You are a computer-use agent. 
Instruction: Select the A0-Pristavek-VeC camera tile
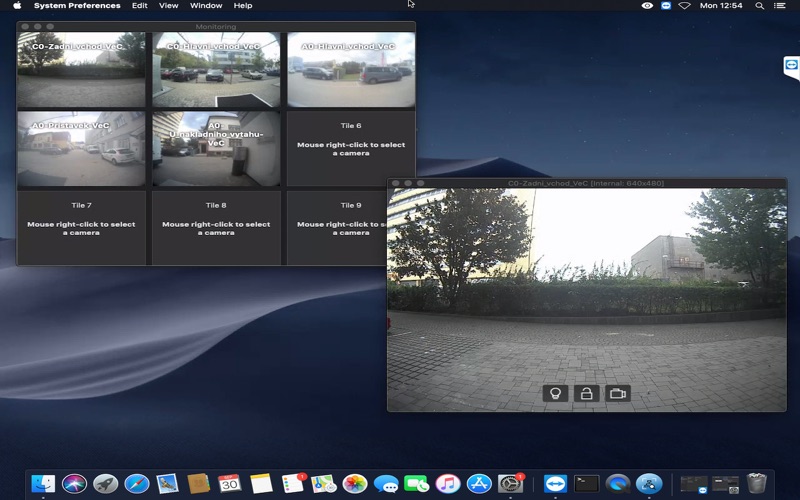[x=81, y=149]
